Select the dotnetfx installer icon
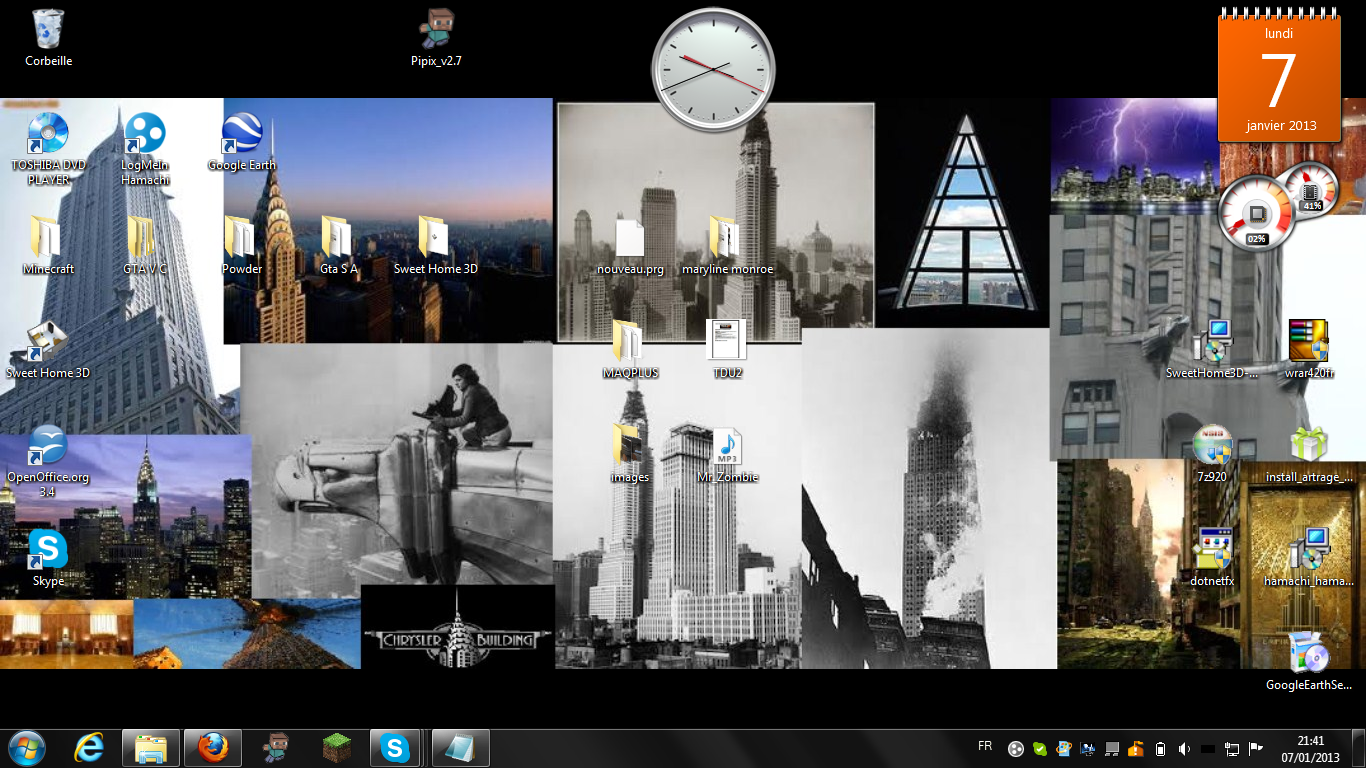Viewport: 1366px width, 768px height. click(1212, 558)
